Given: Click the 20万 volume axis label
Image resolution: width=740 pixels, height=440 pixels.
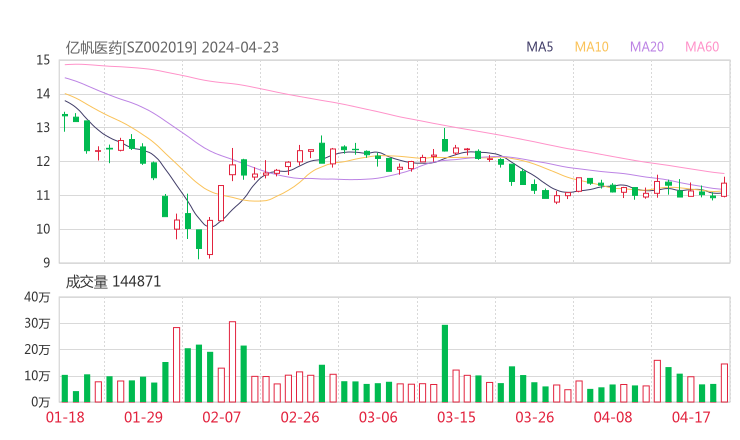Looking at the screenshot, I should (37, 350).
